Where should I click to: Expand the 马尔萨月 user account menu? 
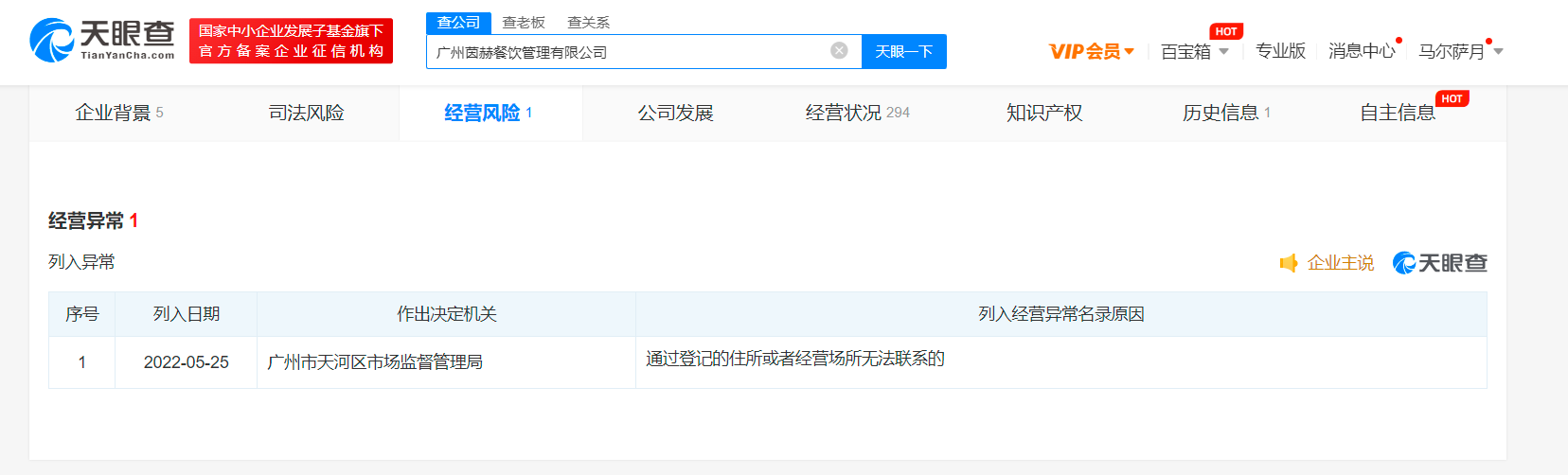(1460, 51)
